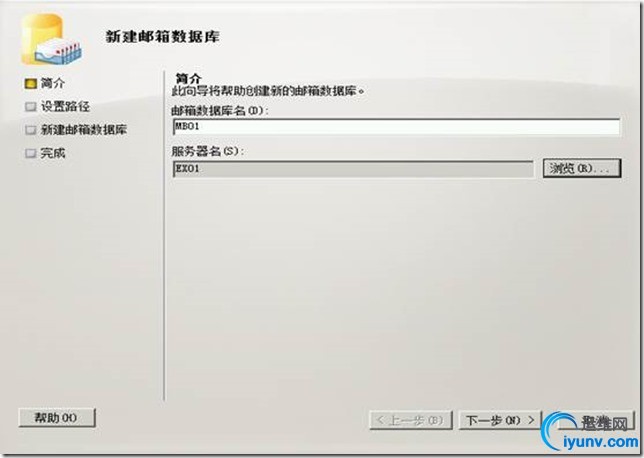Screen dimensions: 644x458
Task: Click the blue swirl watermark logo
Action: point(559,429)
